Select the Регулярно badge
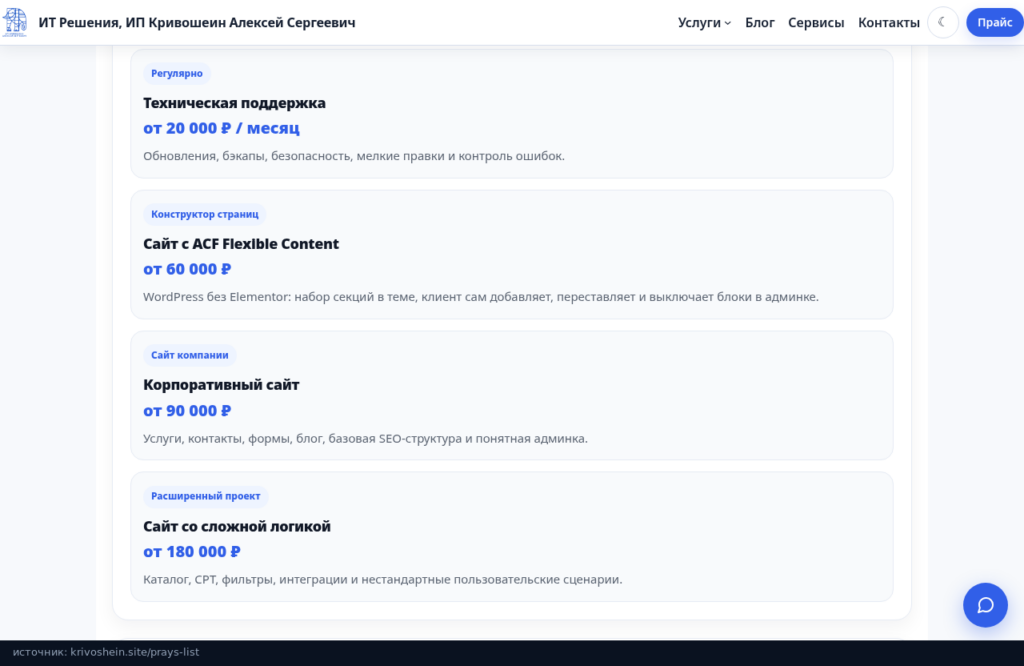This screenshot has height=666, width=1024. (x=177, y=73)
